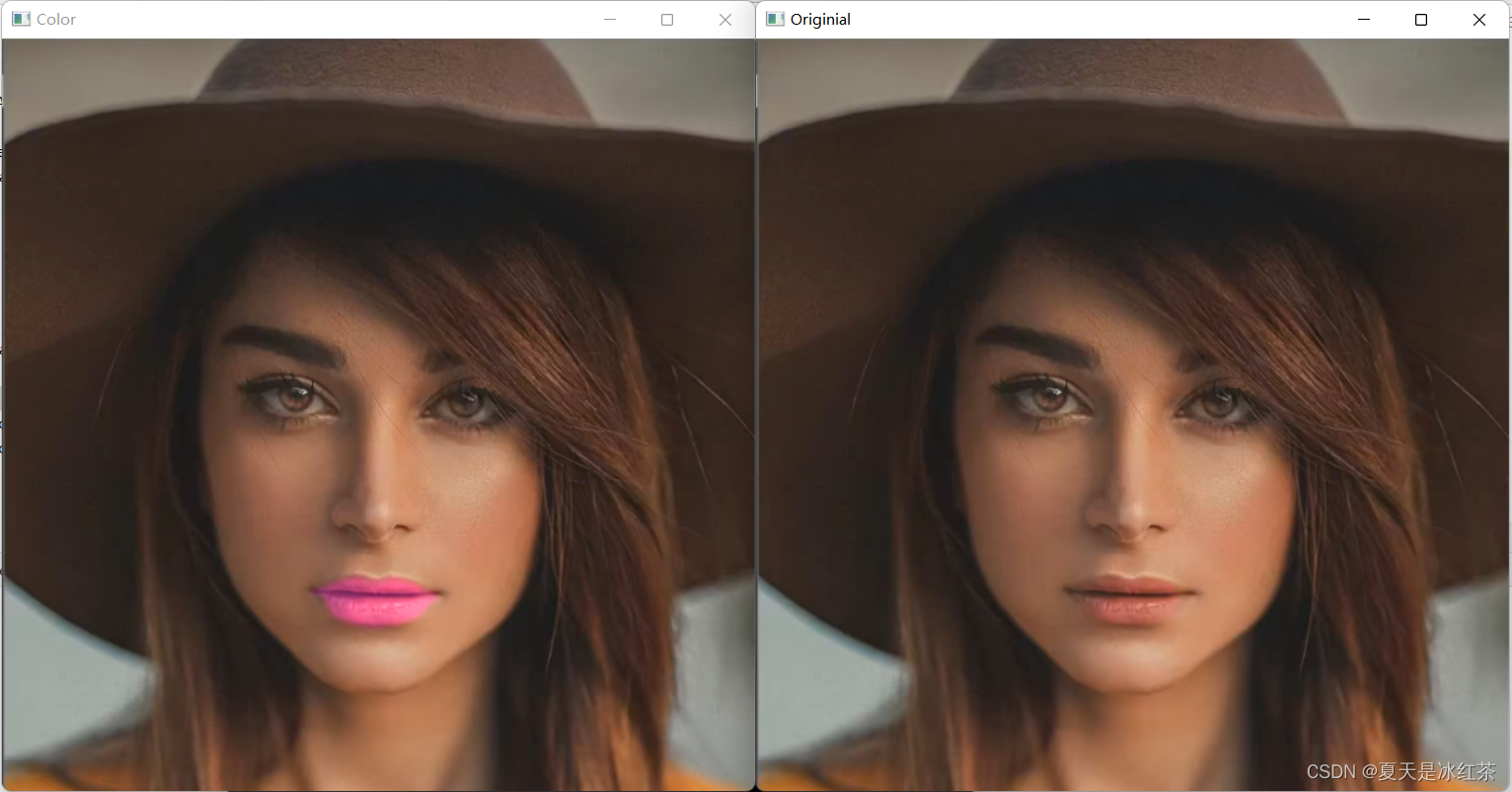The image size is (1512, 792).
Task: Minimize the Color window
Action: [x=610, y=20]
